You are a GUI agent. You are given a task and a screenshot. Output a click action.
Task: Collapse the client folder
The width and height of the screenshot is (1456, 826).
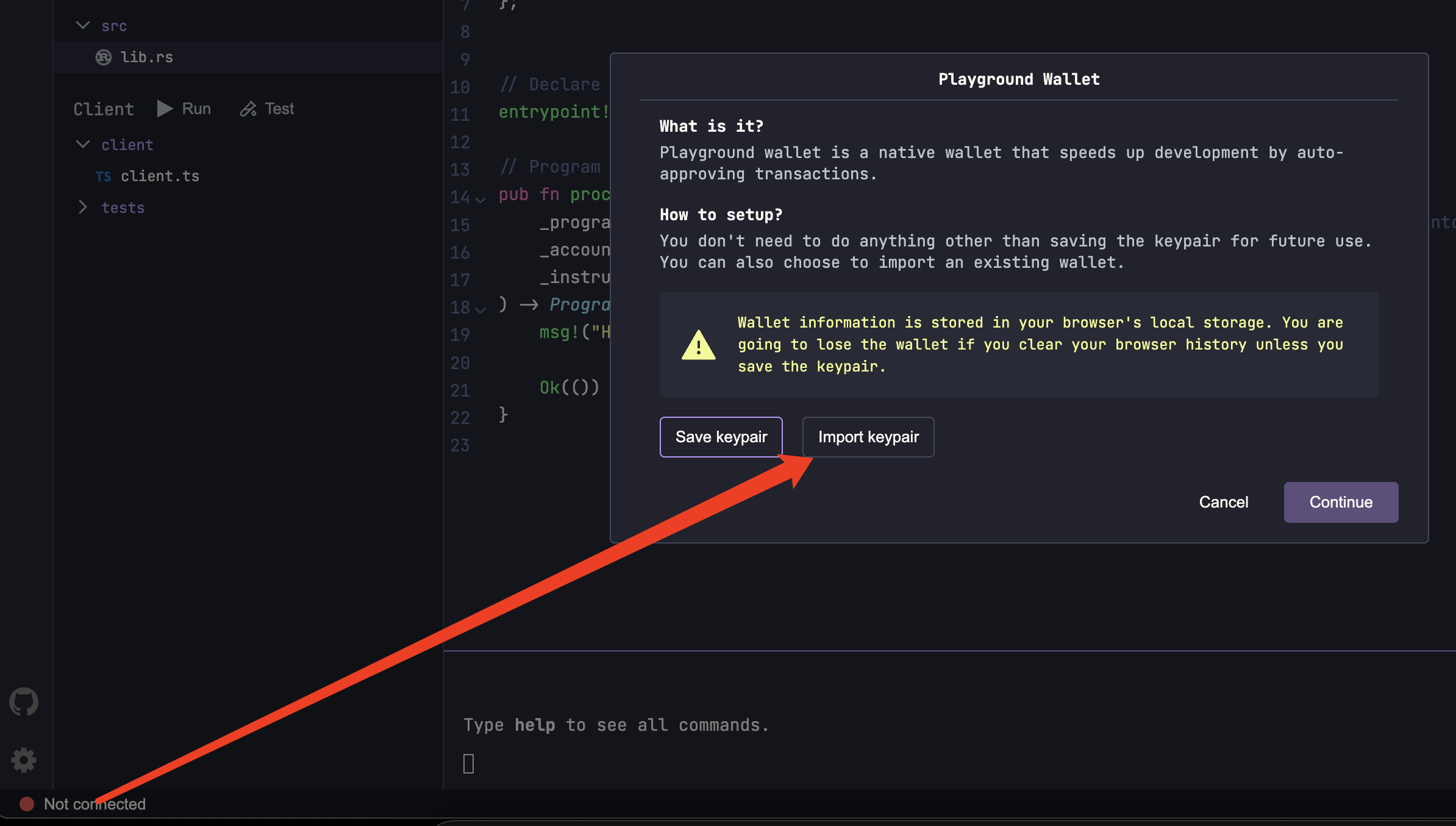pyautogui.click(x=83, y=144)
